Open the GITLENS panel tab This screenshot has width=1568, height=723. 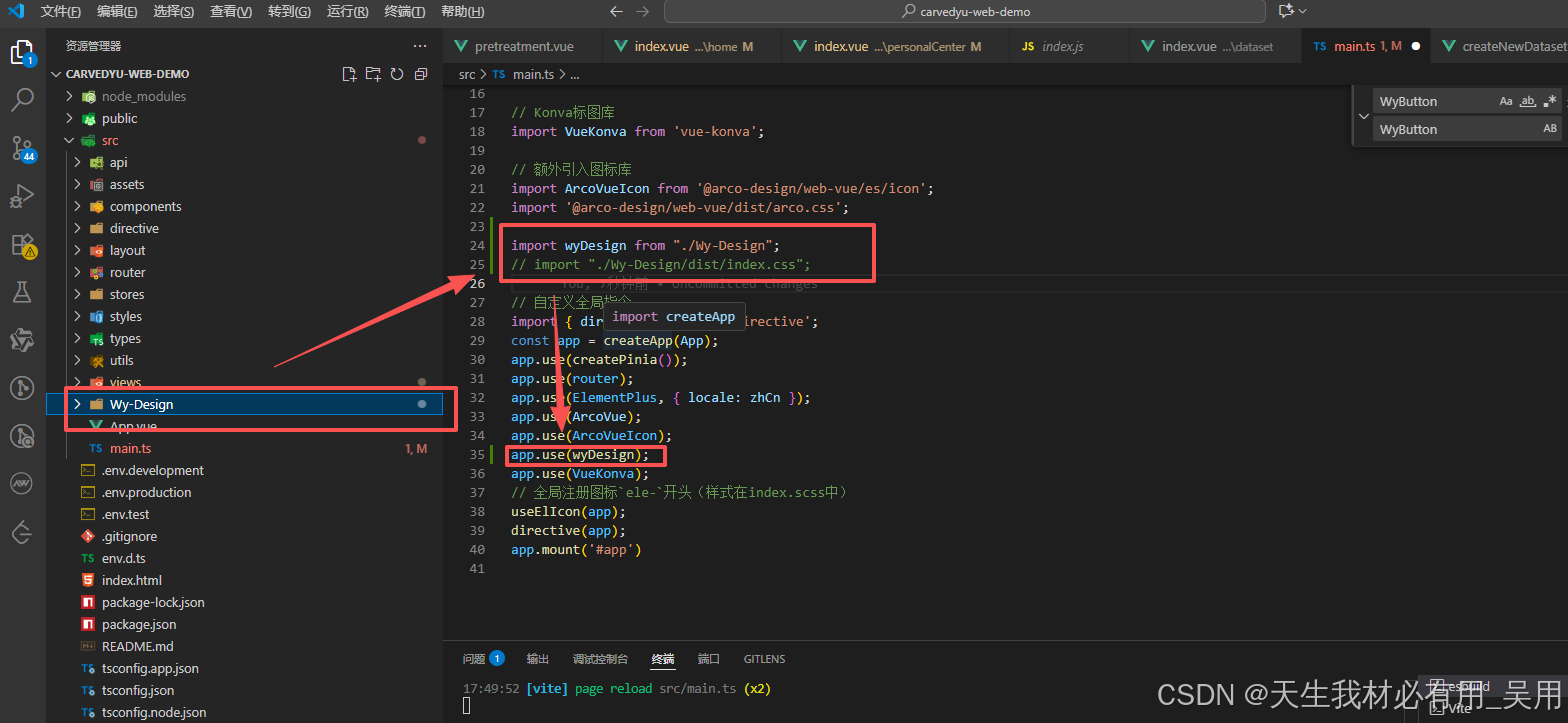pyautogui.click(x=764, y=659)
